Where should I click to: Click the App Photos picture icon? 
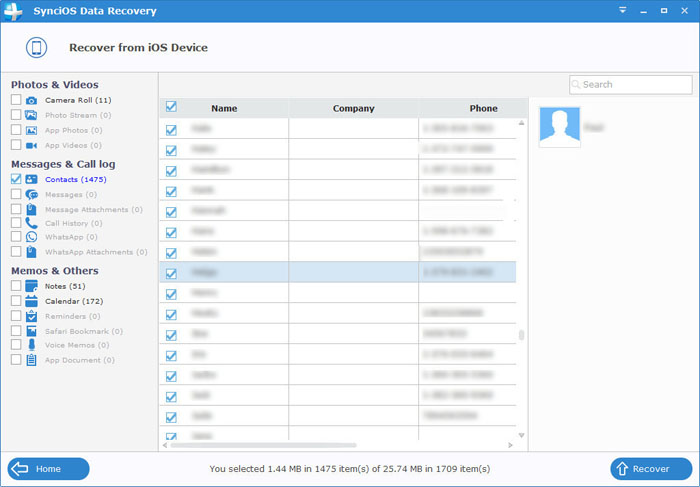(31, 130)
